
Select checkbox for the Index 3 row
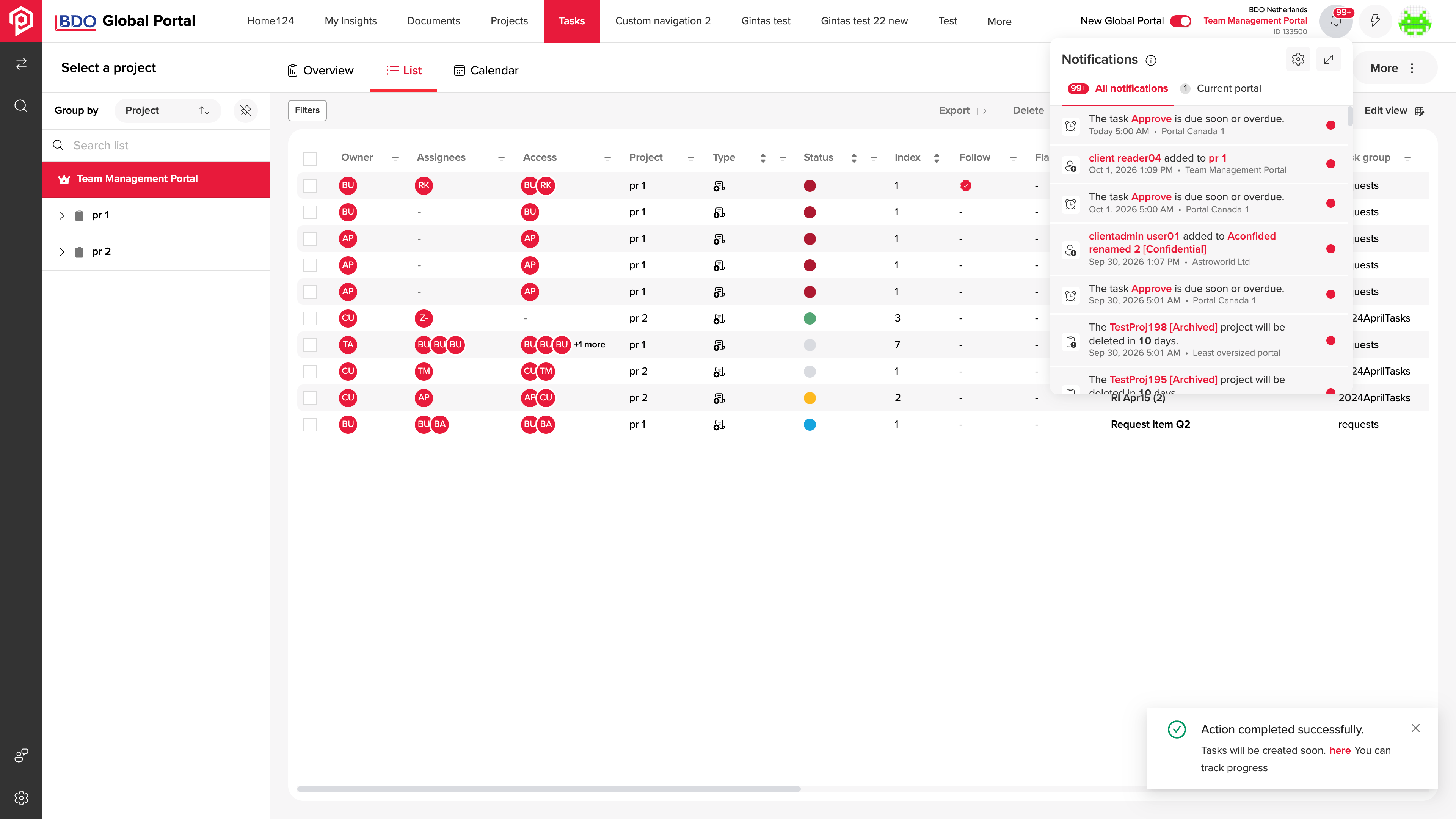(x=310, y=318)
